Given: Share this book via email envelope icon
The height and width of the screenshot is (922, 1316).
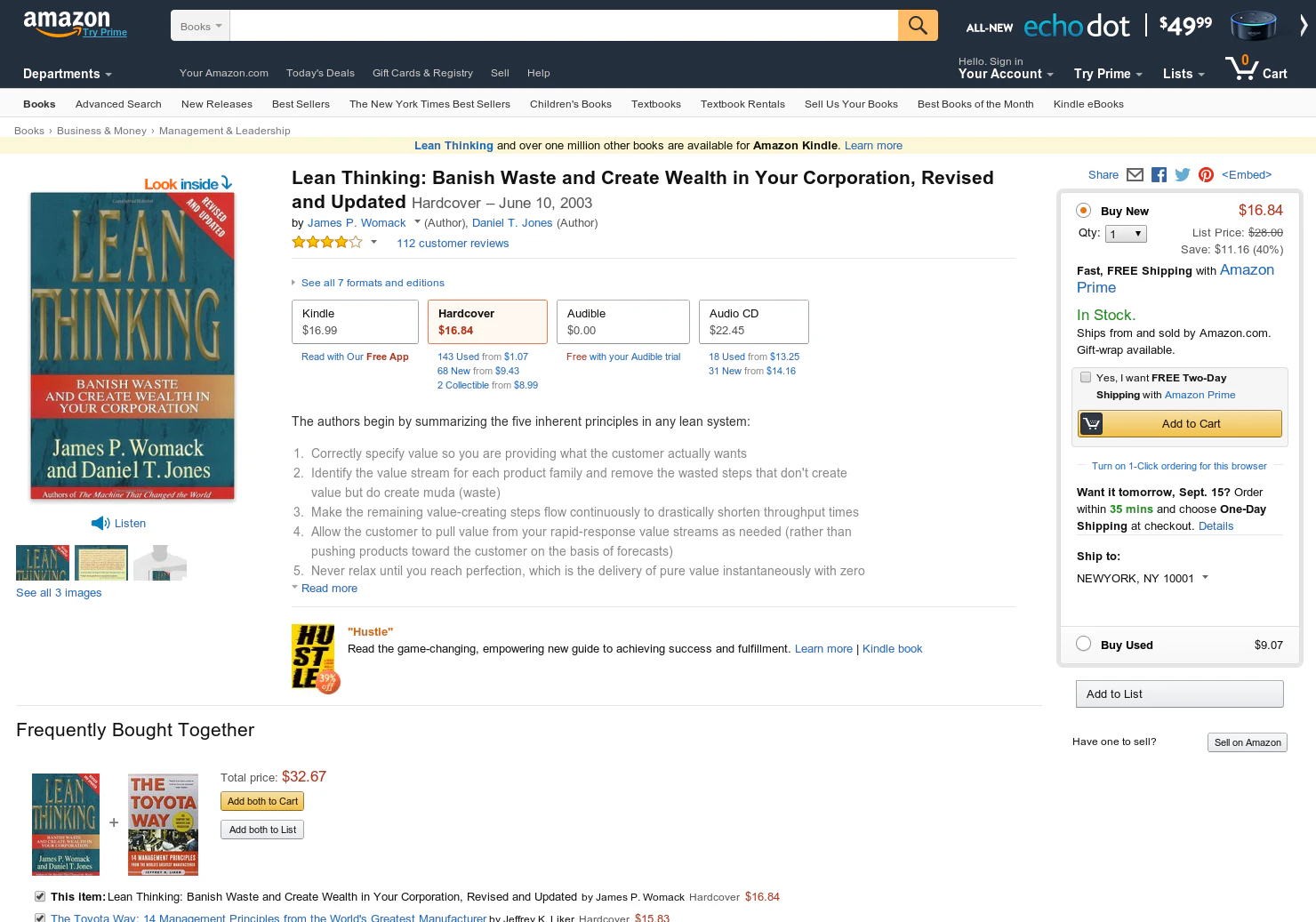Looking at the screenshot, I should (1135, 175).
